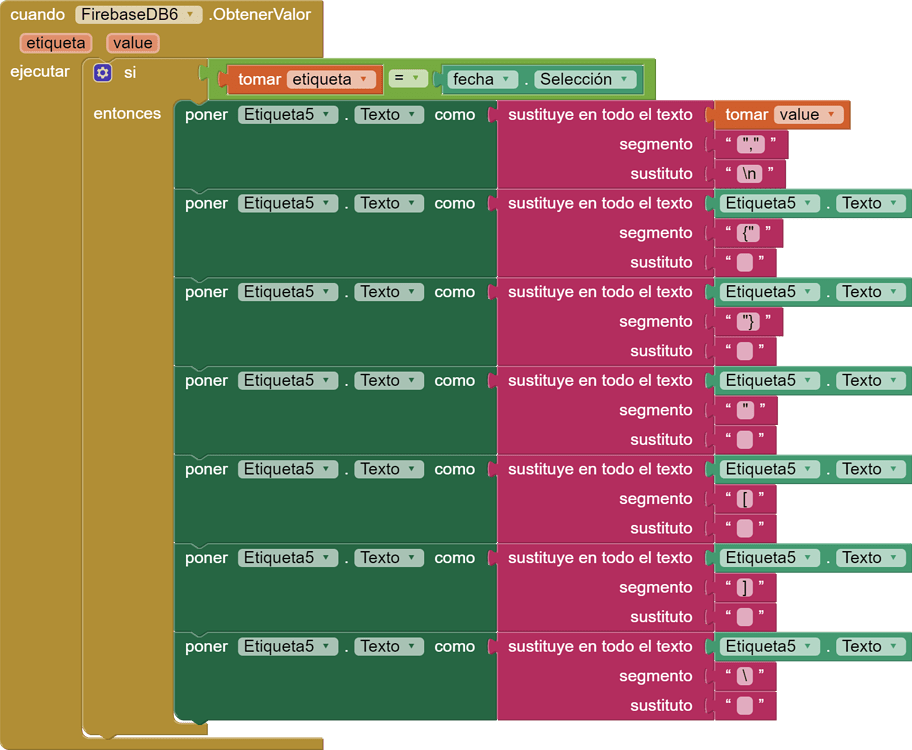
Task: Click the entonces label of the si block
Action: click(x=127, y=114)
